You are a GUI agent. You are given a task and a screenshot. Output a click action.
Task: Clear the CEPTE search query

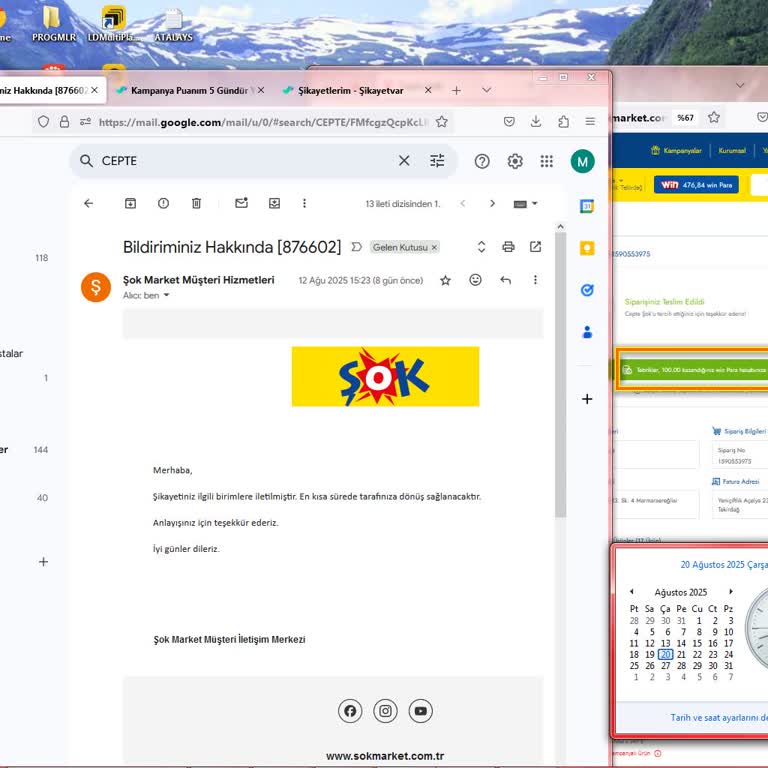point(404,161)
